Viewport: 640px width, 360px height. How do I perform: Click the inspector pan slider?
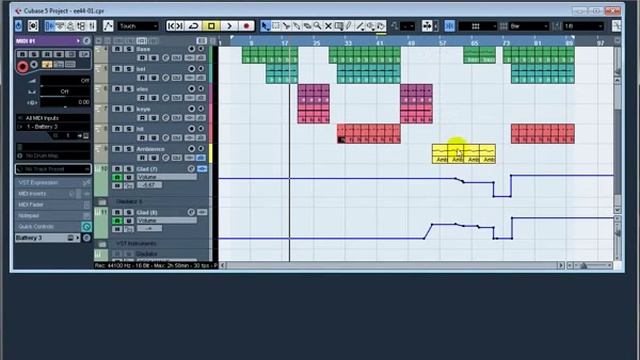point(64,92)
